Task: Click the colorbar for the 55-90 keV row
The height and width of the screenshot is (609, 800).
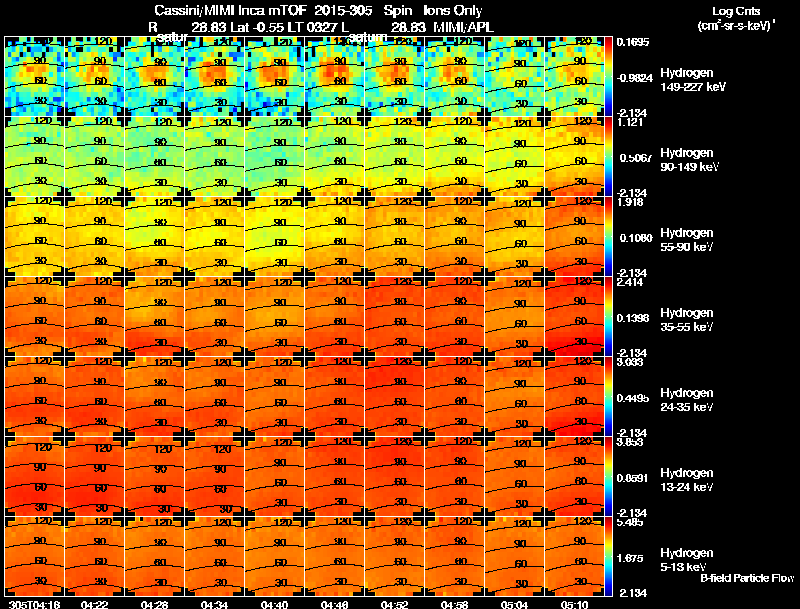Action: pos(608,236)
